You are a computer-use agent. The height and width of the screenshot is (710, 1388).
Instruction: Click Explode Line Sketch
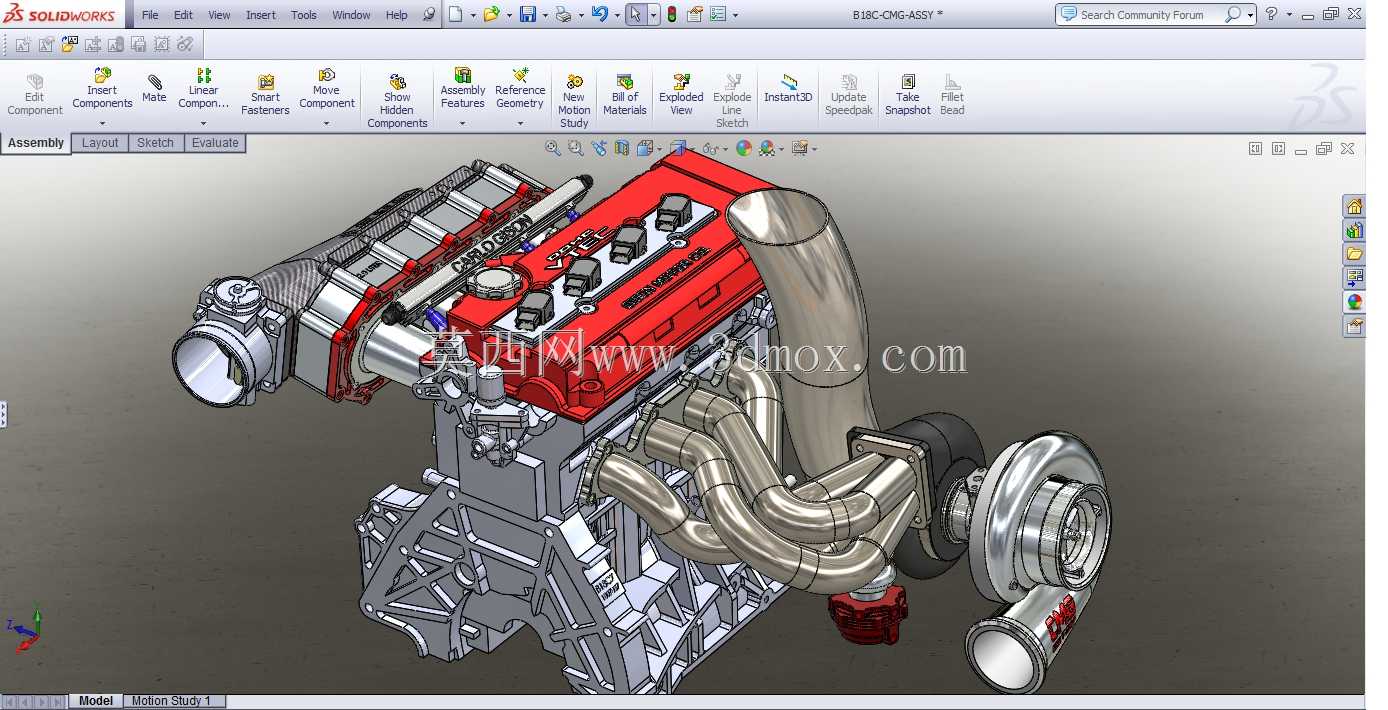click(x=732, y=102)
